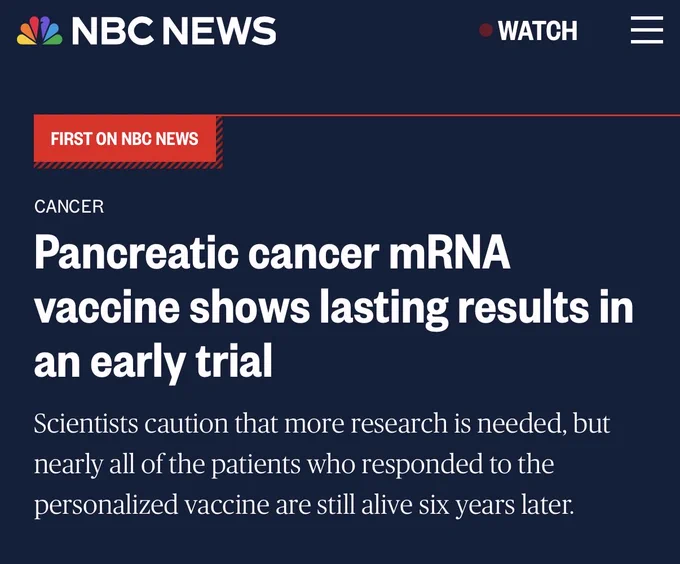Tap the NBC NEWS wordmark
Viewport: 680px width, 564px height.
click(173, 30)
